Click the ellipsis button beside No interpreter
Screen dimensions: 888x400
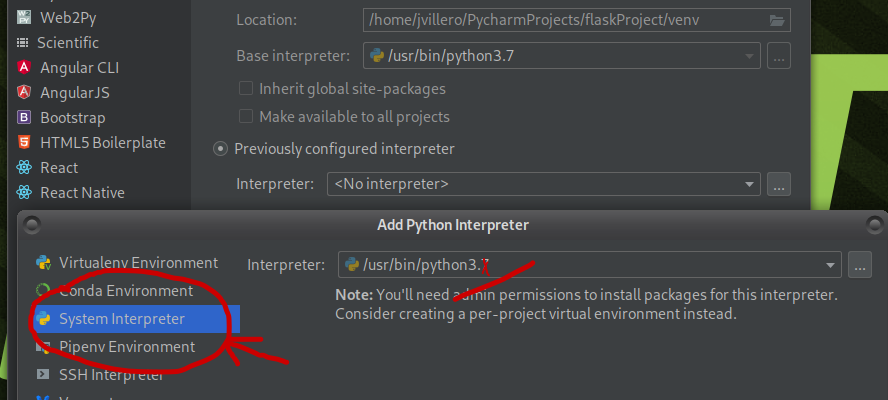779,184
